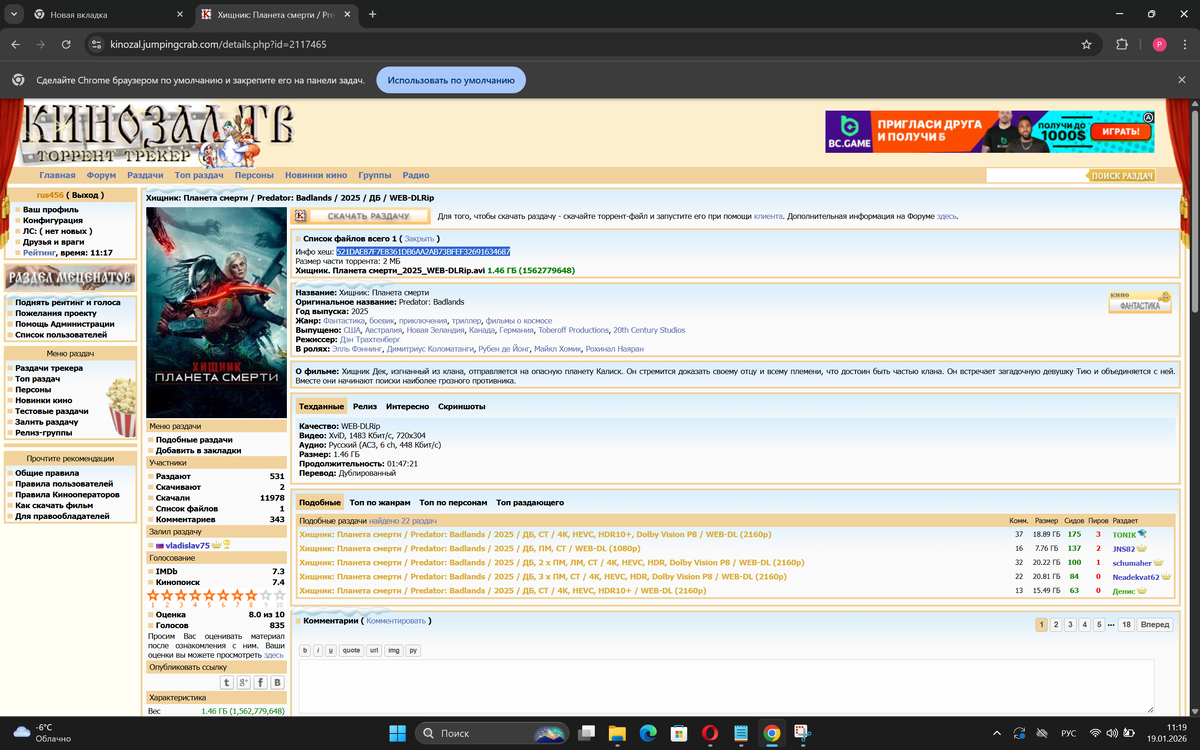Click the movie poster thumbnail
Viewport: 1200px width, 750px height.
click(x=216, y=313)
